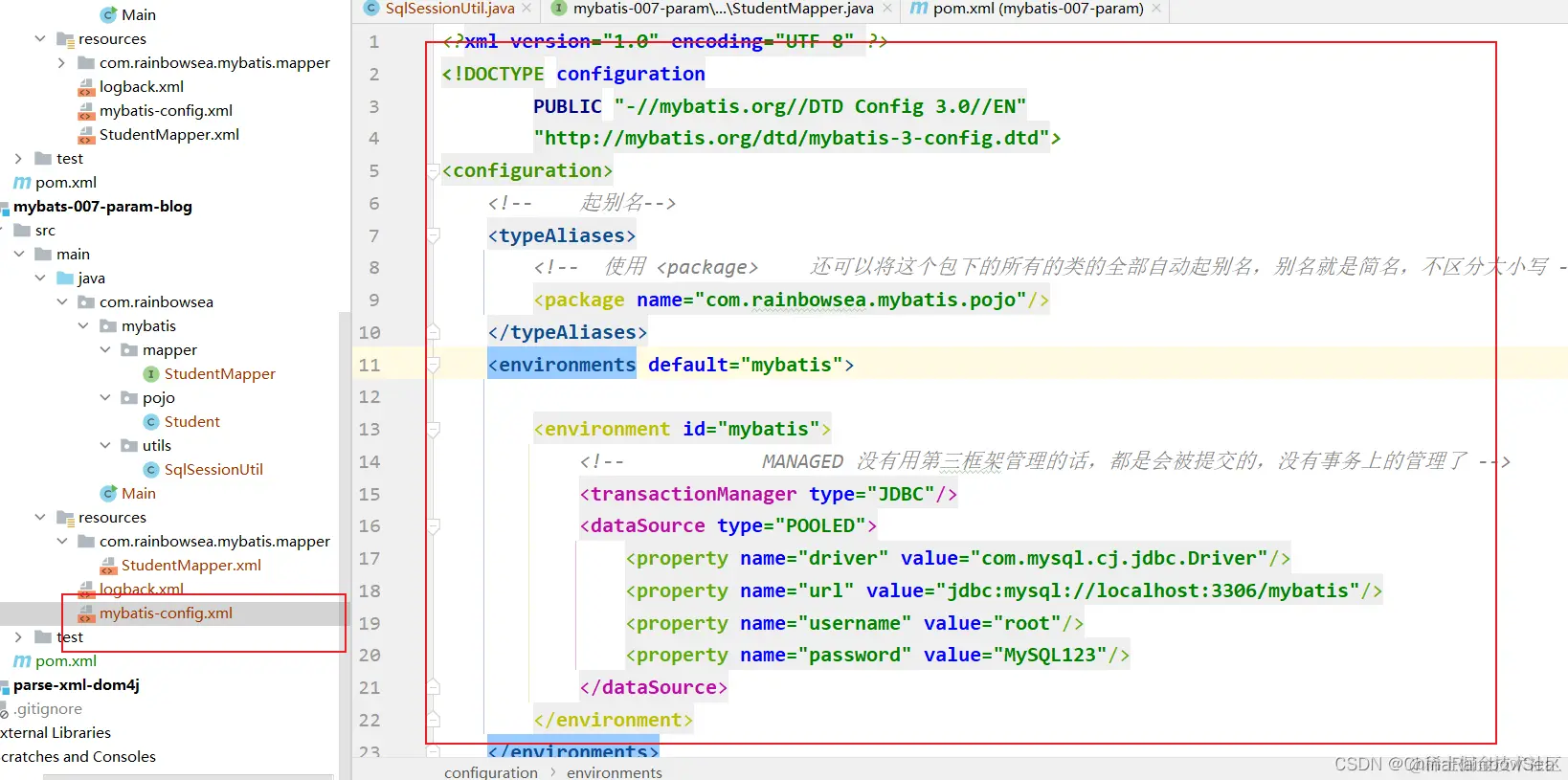Screen dimensions: 1568x780
Task: Open the upper mybatis-config.xml file
Action: [166, 110]
